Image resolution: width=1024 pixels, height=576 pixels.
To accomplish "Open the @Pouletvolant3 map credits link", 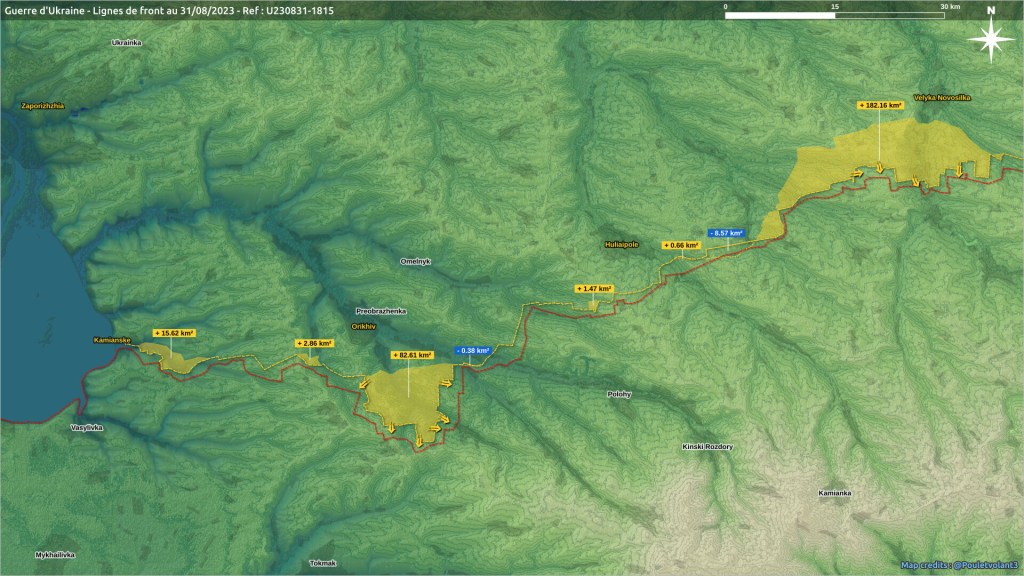I will pyautogui.click(x=984, y=565).
